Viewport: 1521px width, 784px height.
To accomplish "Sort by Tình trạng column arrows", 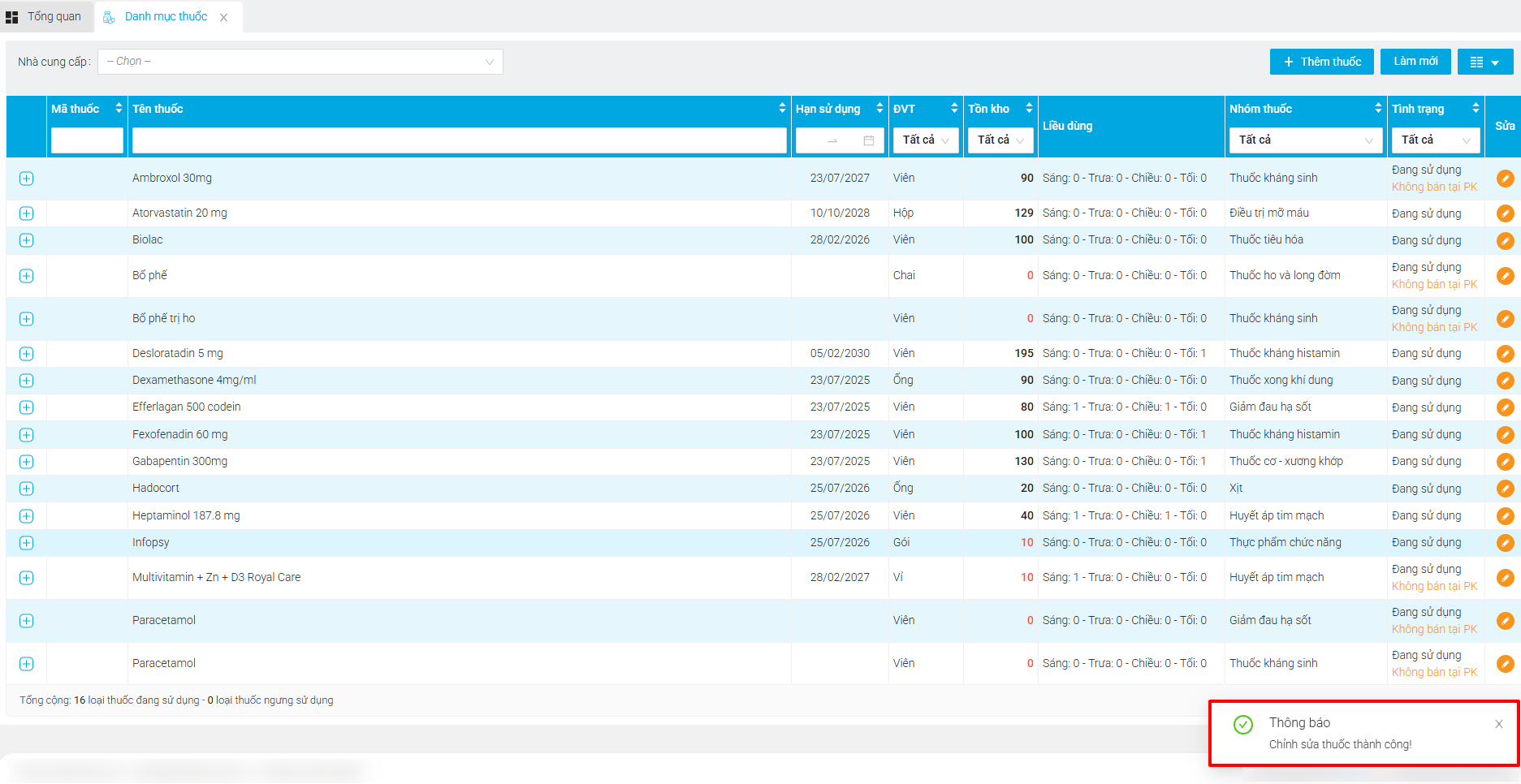I will point(1476,108).
